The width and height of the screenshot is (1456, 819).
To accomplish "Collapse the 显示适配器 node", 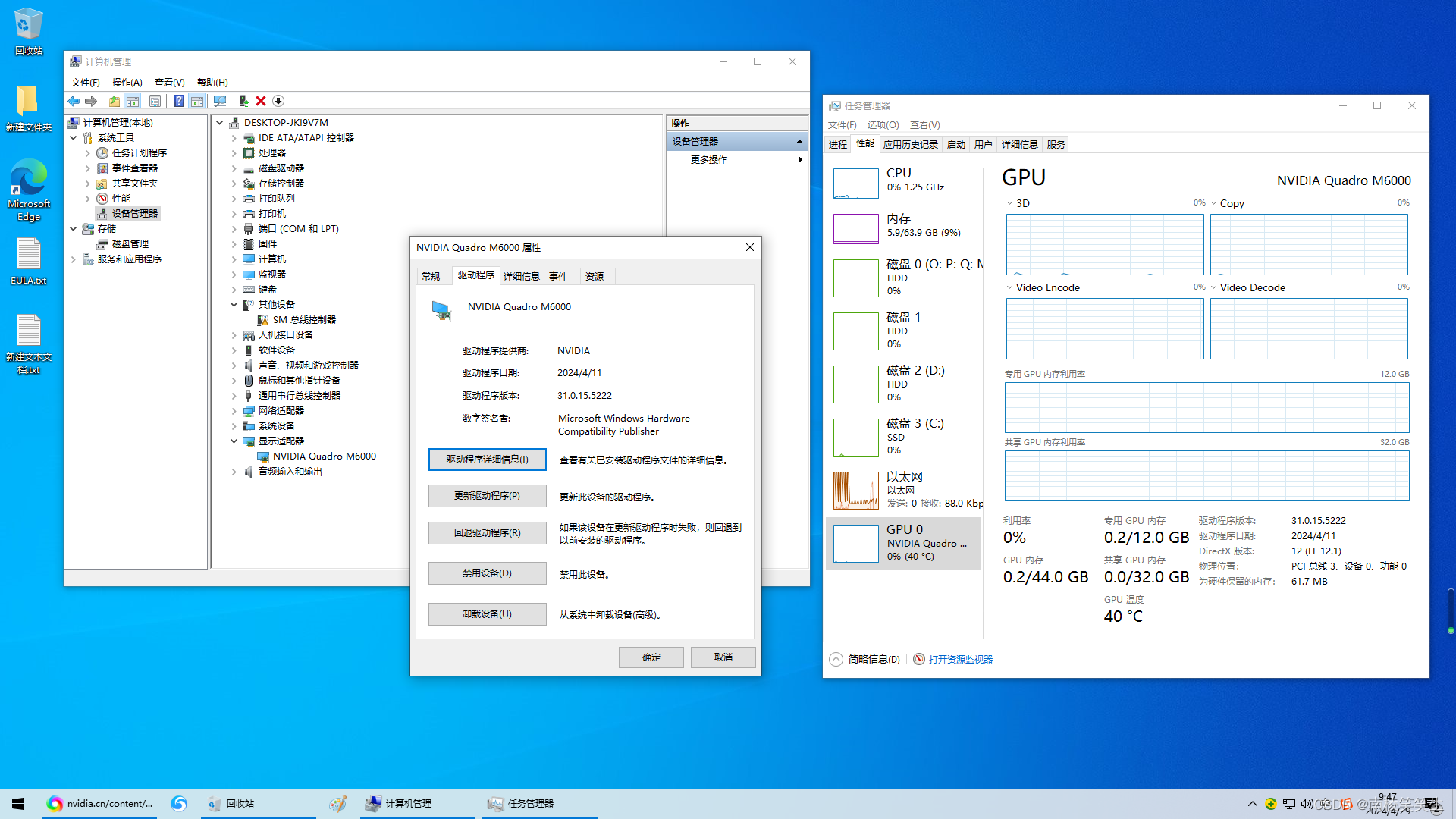I will click(x=234, y=441).
